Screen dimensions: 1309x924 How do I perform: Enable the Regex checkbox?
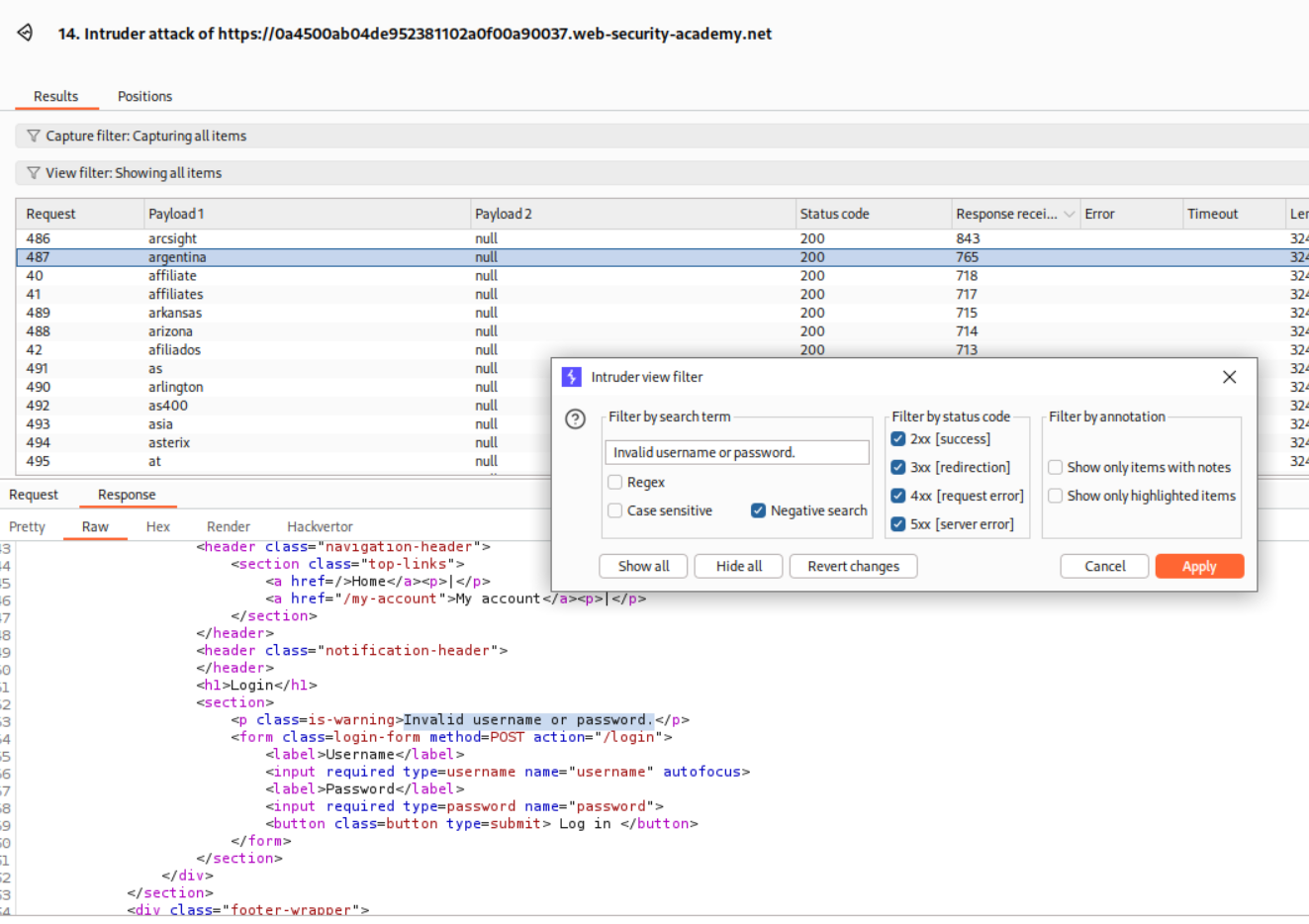click(615, 483)
